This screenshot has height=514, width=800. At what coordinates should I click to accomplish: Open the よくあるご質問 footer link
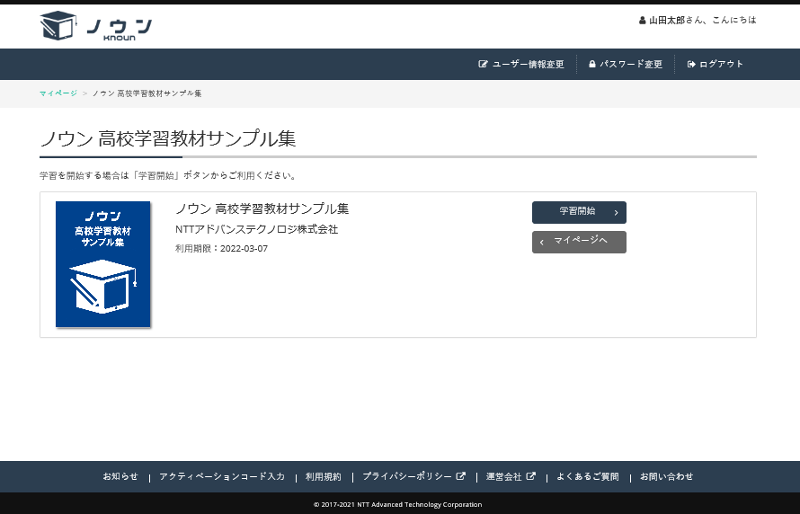587,476
